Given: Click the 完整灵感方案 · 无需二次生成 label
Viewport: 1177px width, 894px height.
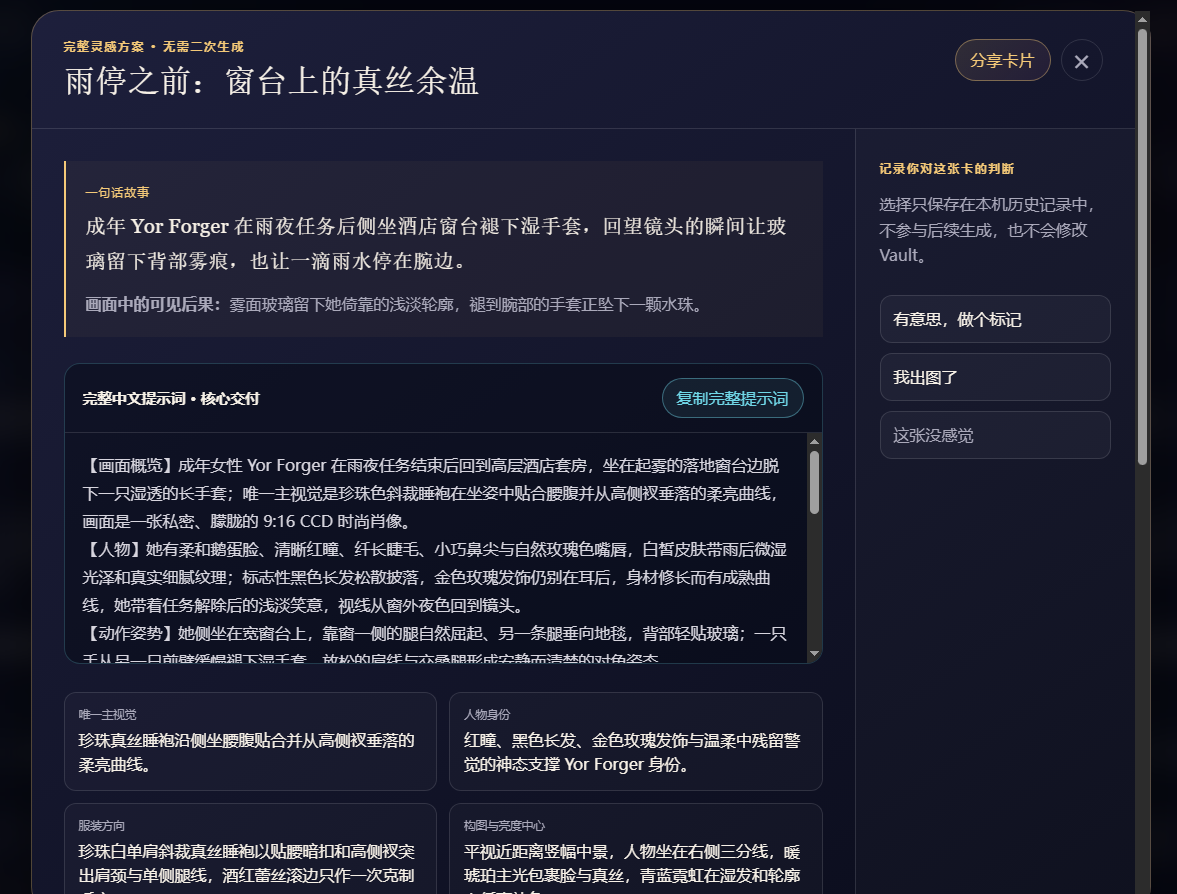Looking at the screenshot, I should (x=153, y=47).
